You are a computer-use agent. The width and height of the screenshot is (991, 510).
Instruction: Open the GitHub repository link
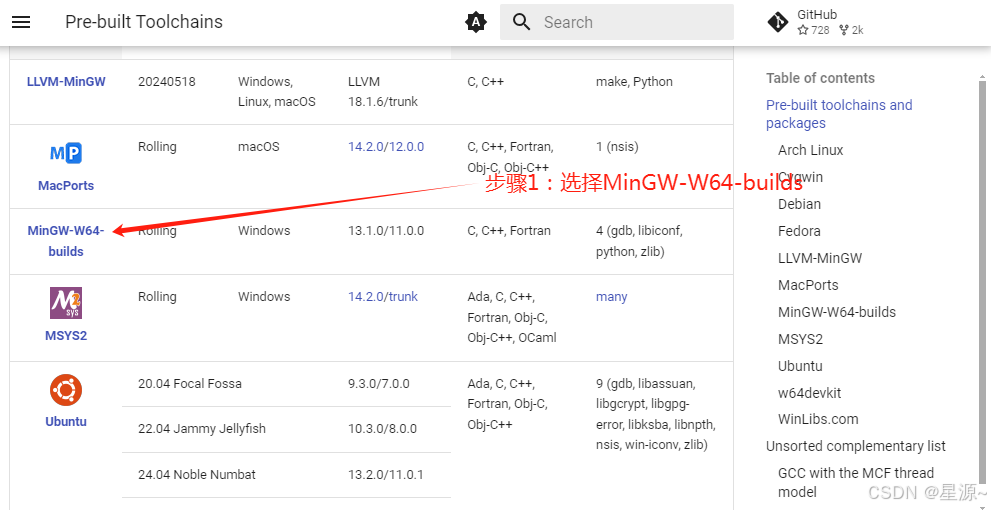[815, 22]
